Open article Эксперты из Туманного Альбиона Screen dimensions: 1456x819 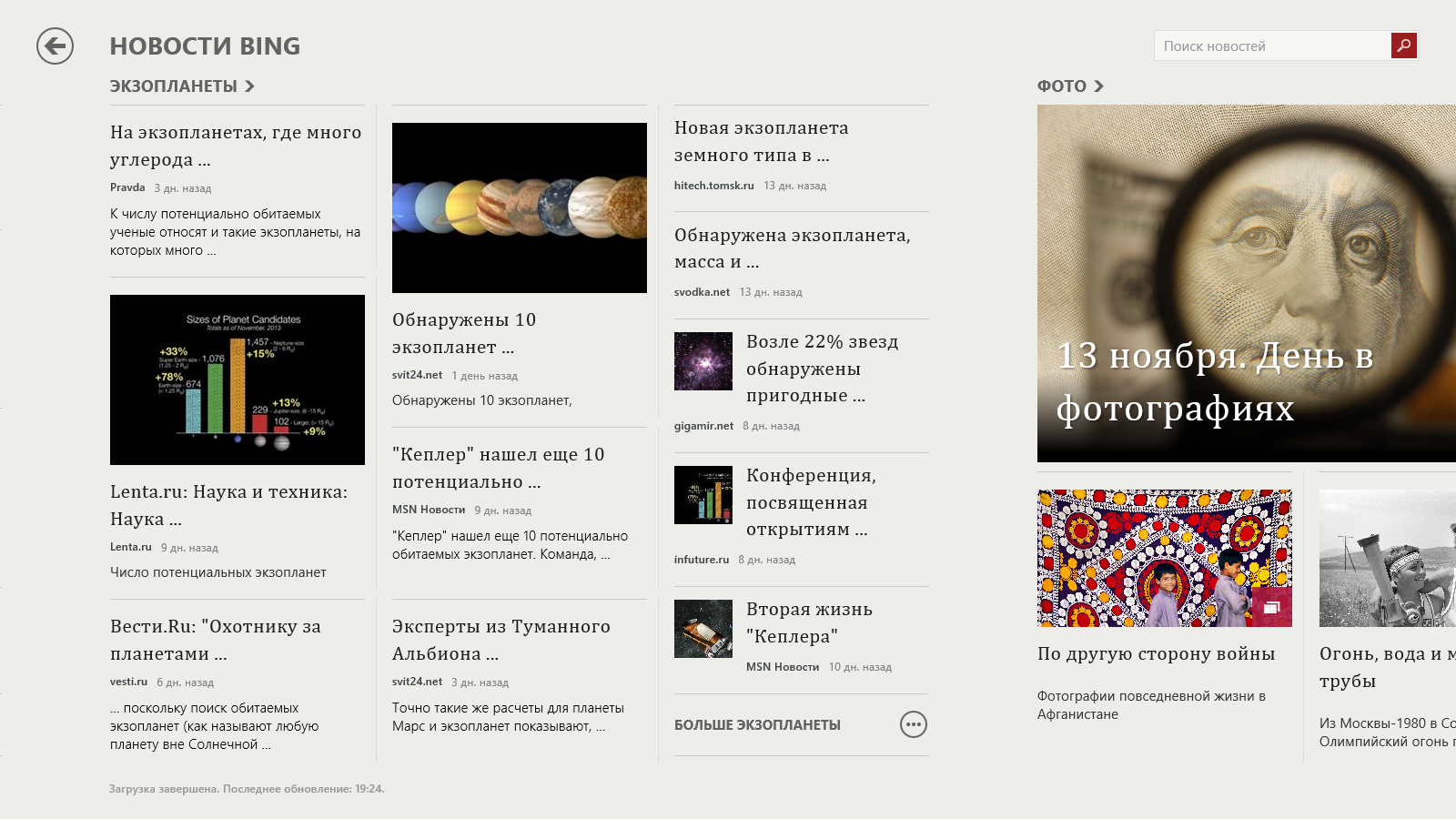[501, 640]
